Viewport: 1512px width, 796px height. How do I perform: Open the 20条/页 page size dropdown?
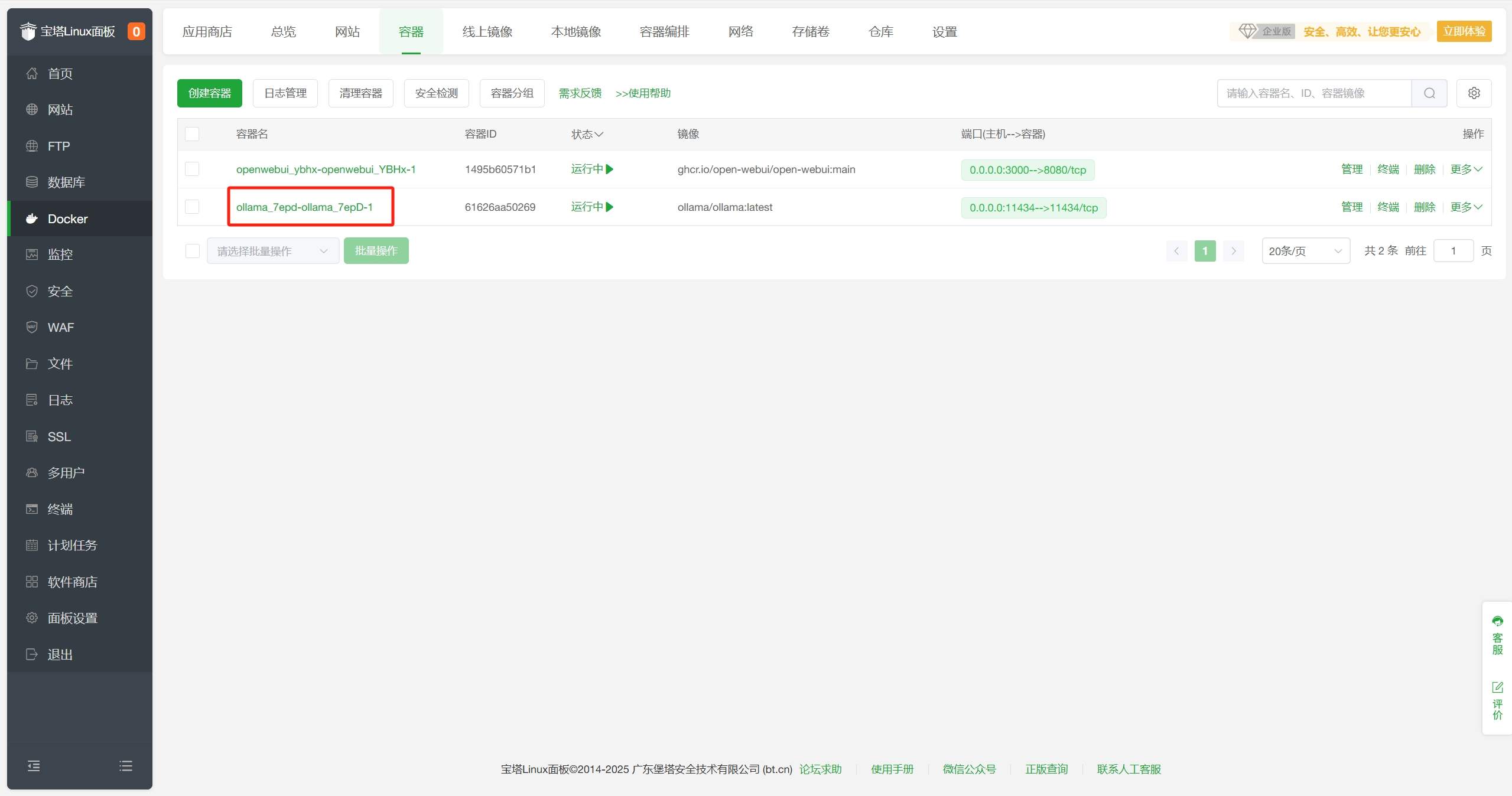[1306, 251]
